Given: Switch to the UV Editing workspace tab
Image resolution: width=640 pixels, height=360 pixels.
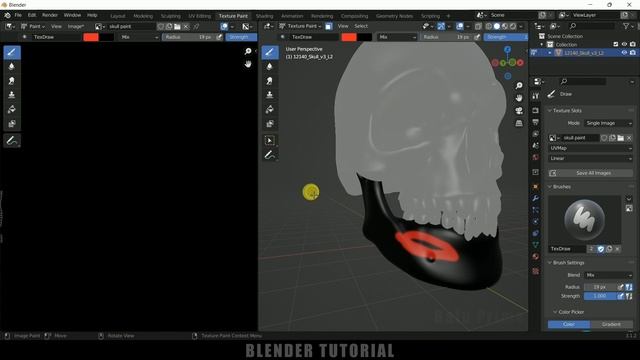Looking at the screenshot, I should [x=200, y=16].
